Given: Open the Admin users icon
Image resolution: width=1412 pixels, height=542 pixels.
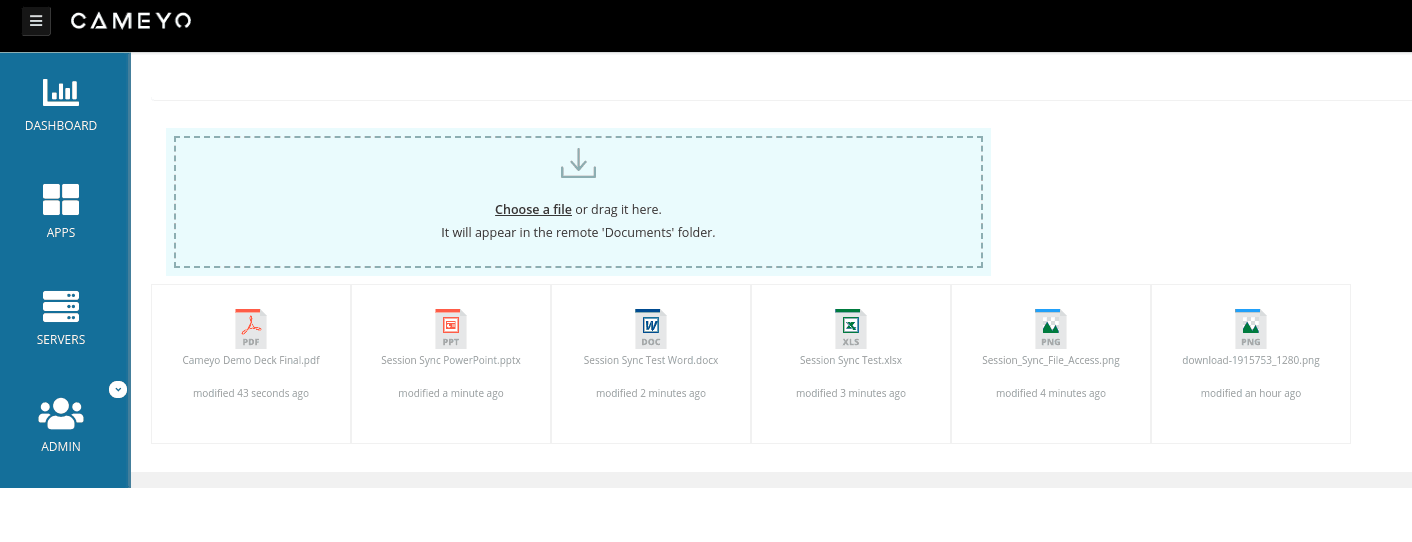Looking at the screenshot, I should tap(61, 413).
